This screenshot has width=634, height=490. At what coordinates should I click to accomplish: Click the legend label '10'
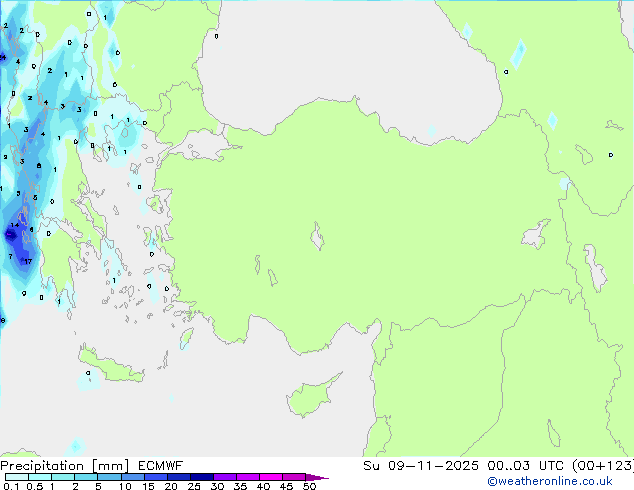125,486
